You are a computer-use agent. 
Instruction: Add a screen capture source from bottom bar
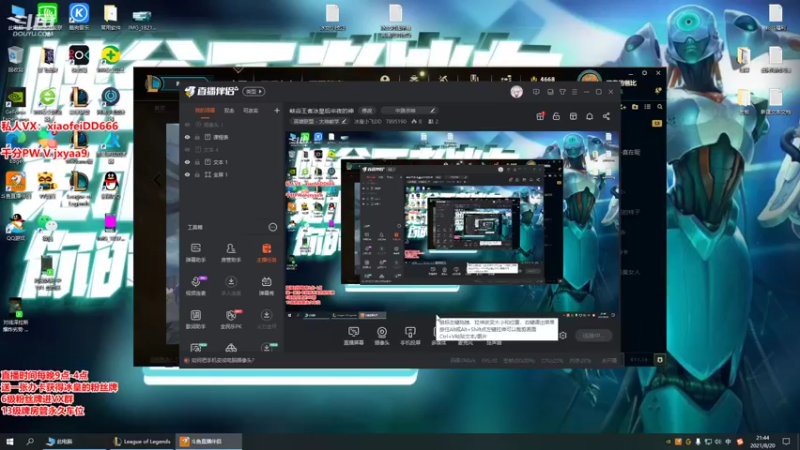(x=353, y=336)
